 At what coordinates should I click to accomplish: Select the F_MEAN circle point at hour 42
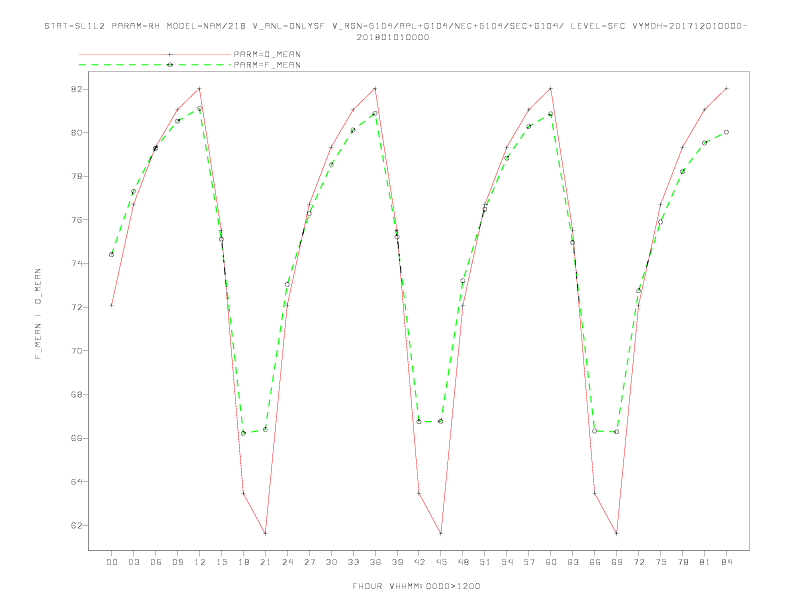[419, 421]
